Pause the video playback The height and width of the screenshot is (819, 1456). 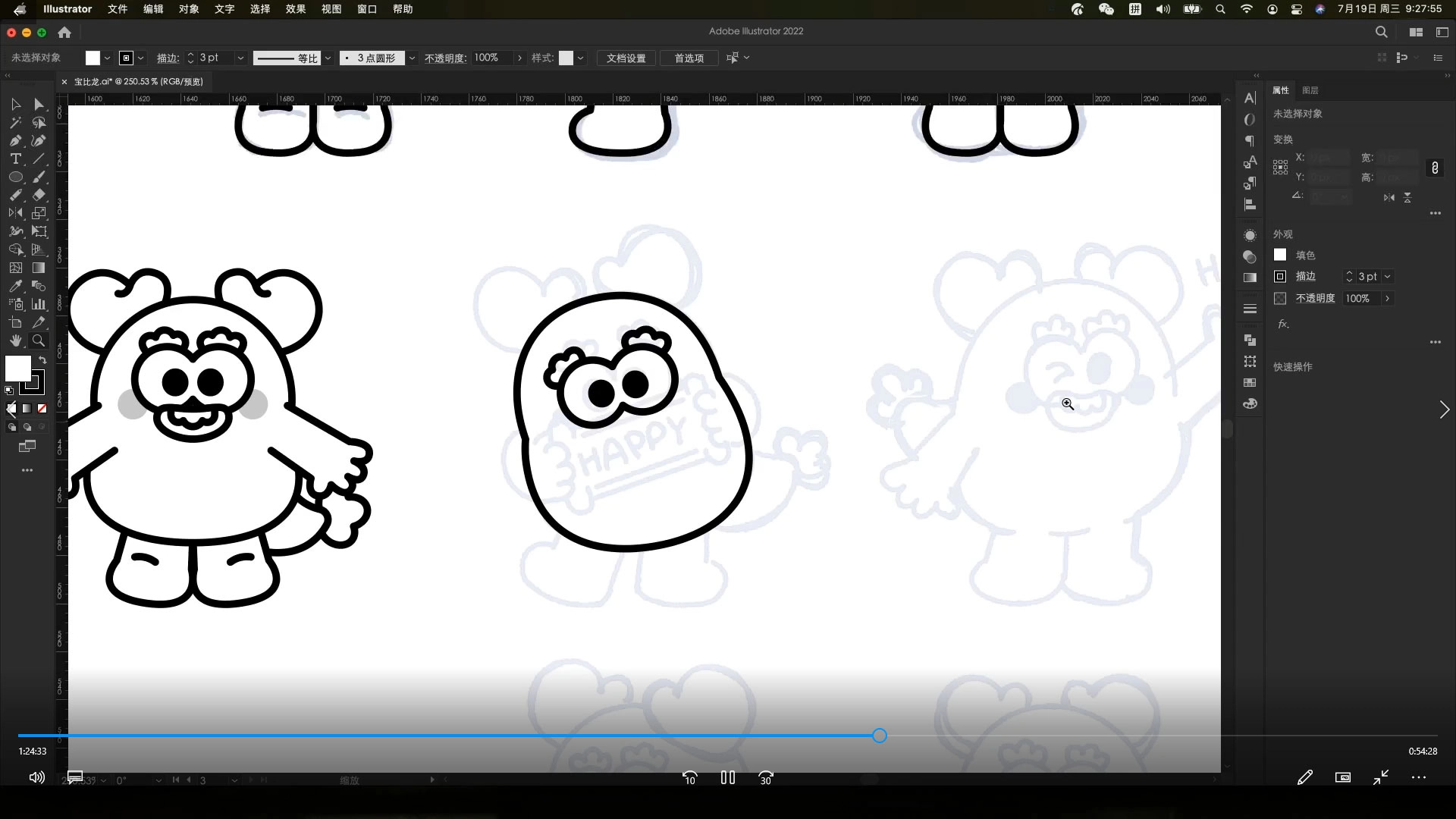727,778
